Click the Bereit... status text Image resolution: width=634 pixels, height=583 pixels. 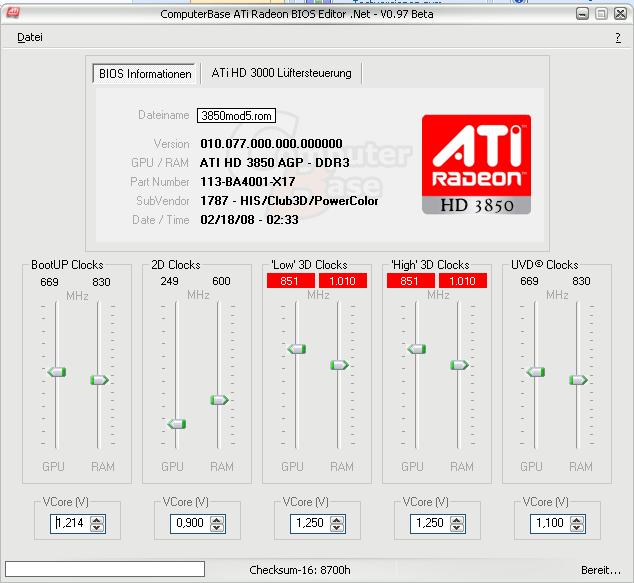601,570
